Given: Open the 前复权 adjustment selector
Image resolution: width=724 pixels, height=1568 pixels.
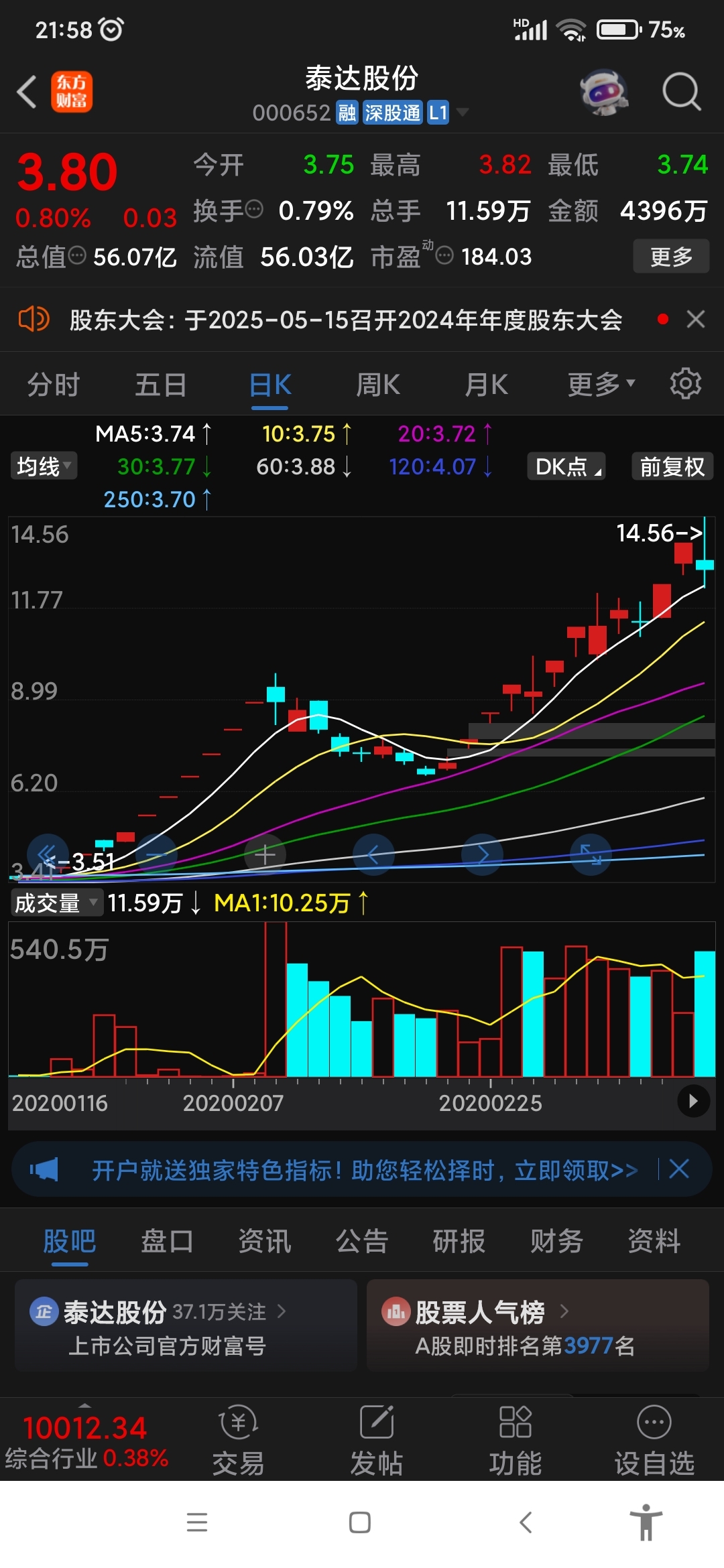Looking at the screenshot, I should click(x=672, y=466).
